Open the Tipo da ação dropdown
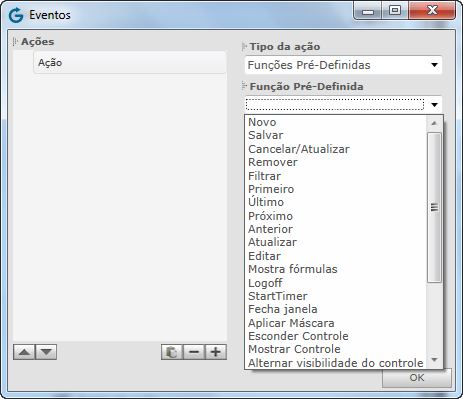The height and width of the screenshot is (399, 463). [x=343, y=65]
